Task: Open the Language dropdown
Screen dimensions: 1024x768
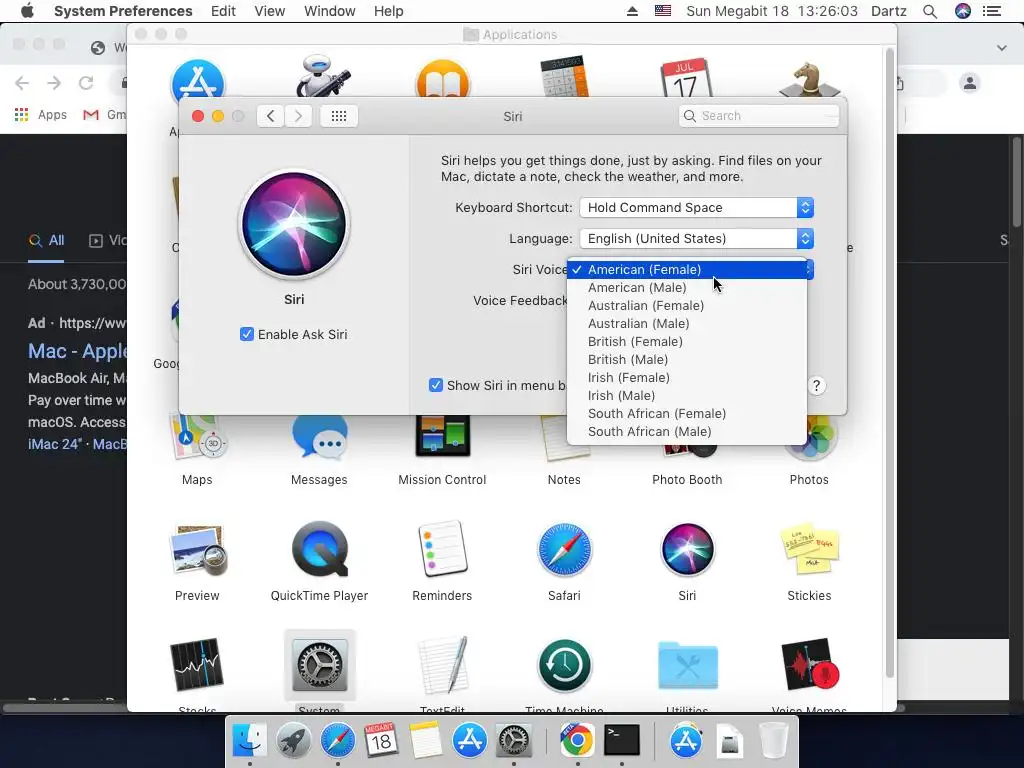Action: coord(696,238)
